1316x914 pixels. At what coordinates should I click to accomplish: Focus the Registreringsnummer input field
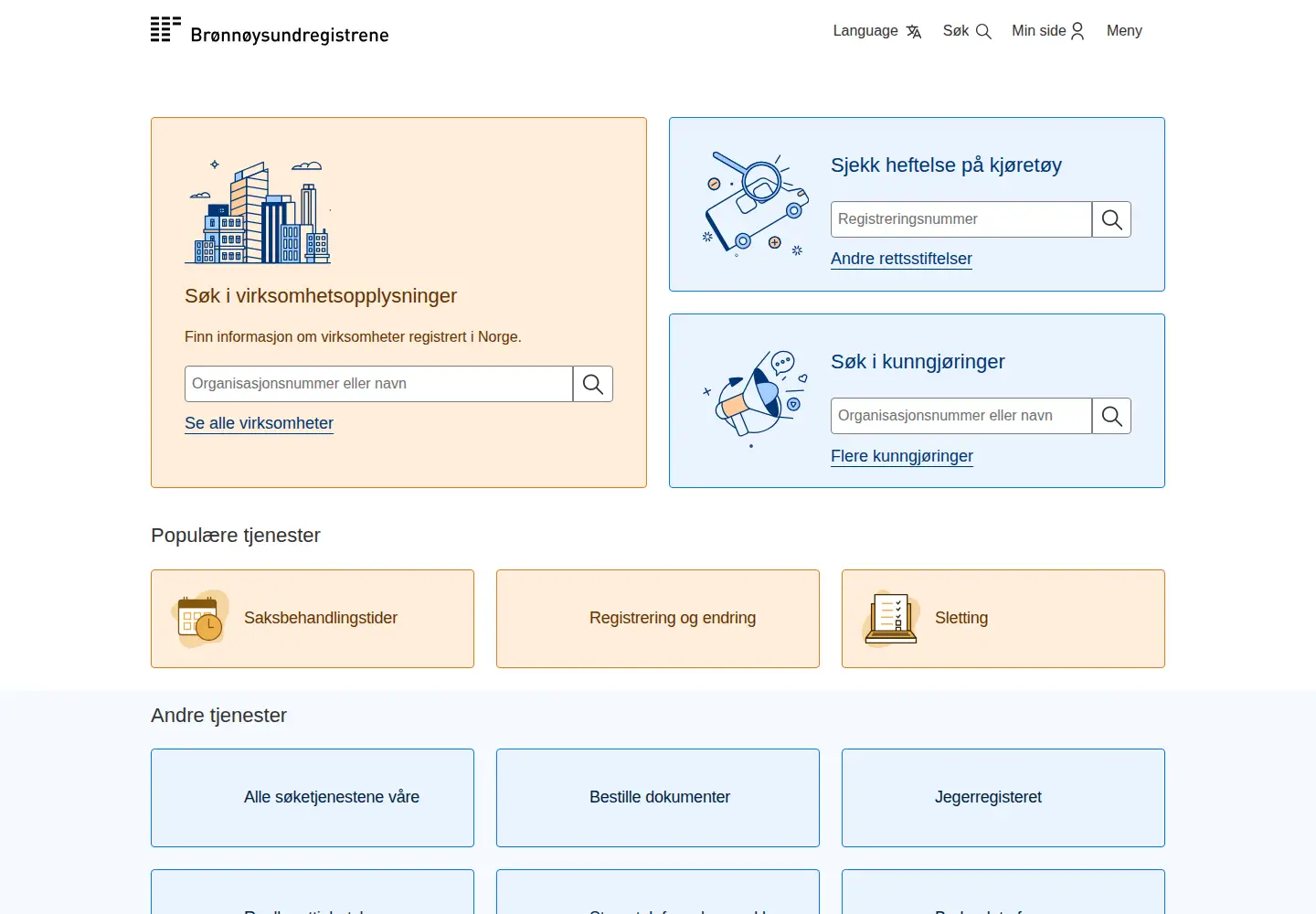961,219
